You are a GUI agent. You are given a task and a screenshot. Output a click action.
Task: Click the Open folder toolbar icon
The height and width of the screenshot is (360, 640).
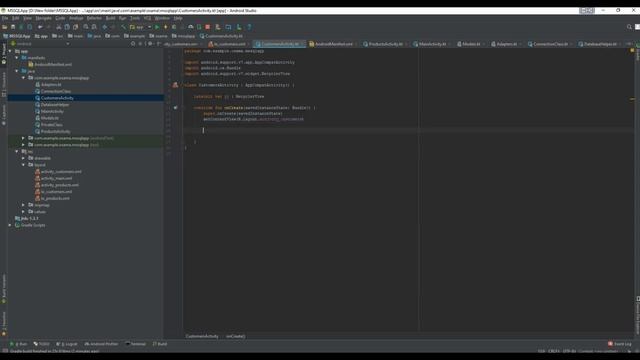(4, 27)
